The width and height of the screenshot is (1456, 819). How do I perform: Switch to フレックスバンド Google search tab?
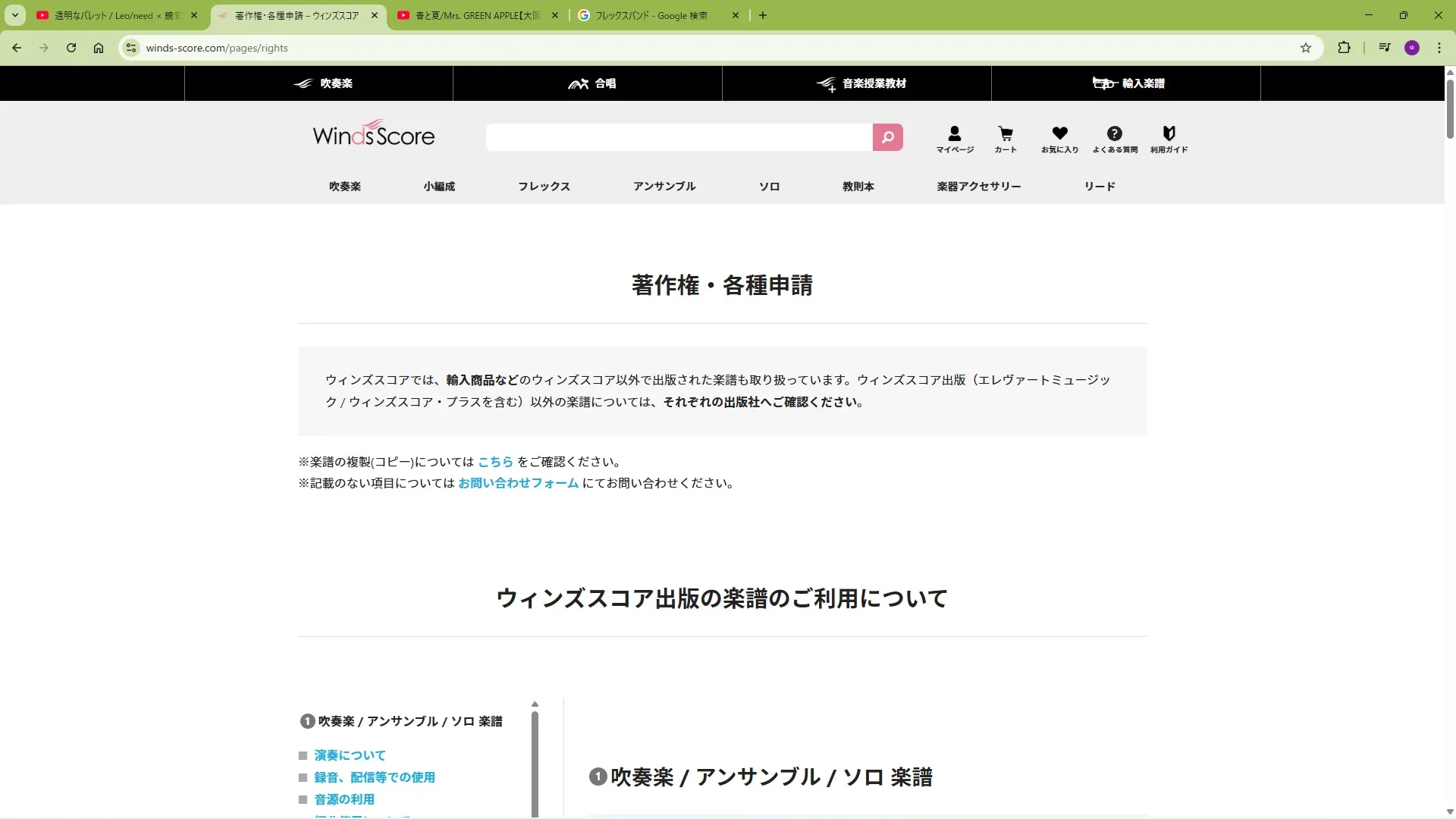pyautogui.click(x=651, y=15)
